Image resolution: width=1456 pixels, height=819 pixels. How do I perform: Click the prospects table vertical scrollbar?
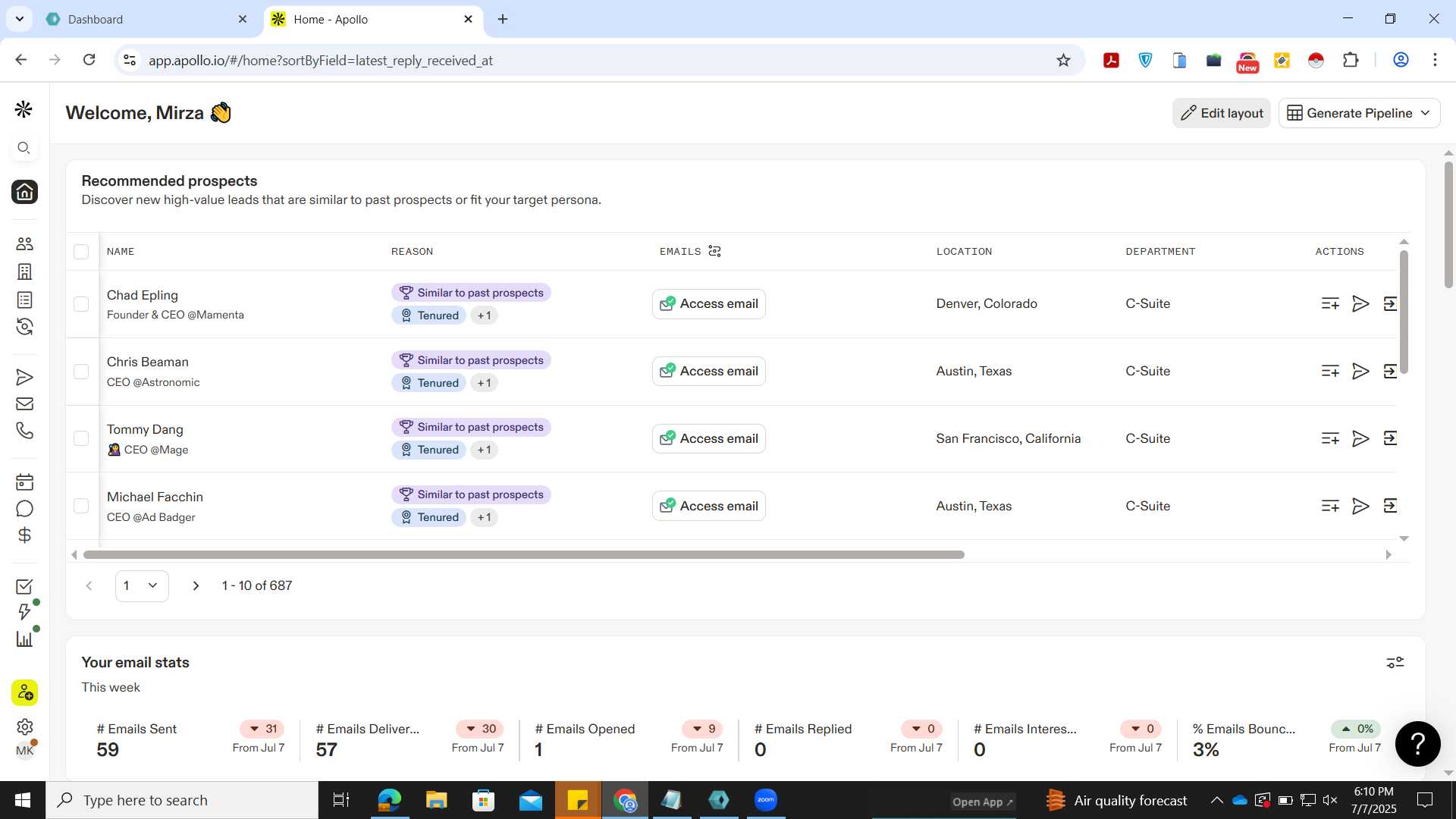tap(1404, 312)
